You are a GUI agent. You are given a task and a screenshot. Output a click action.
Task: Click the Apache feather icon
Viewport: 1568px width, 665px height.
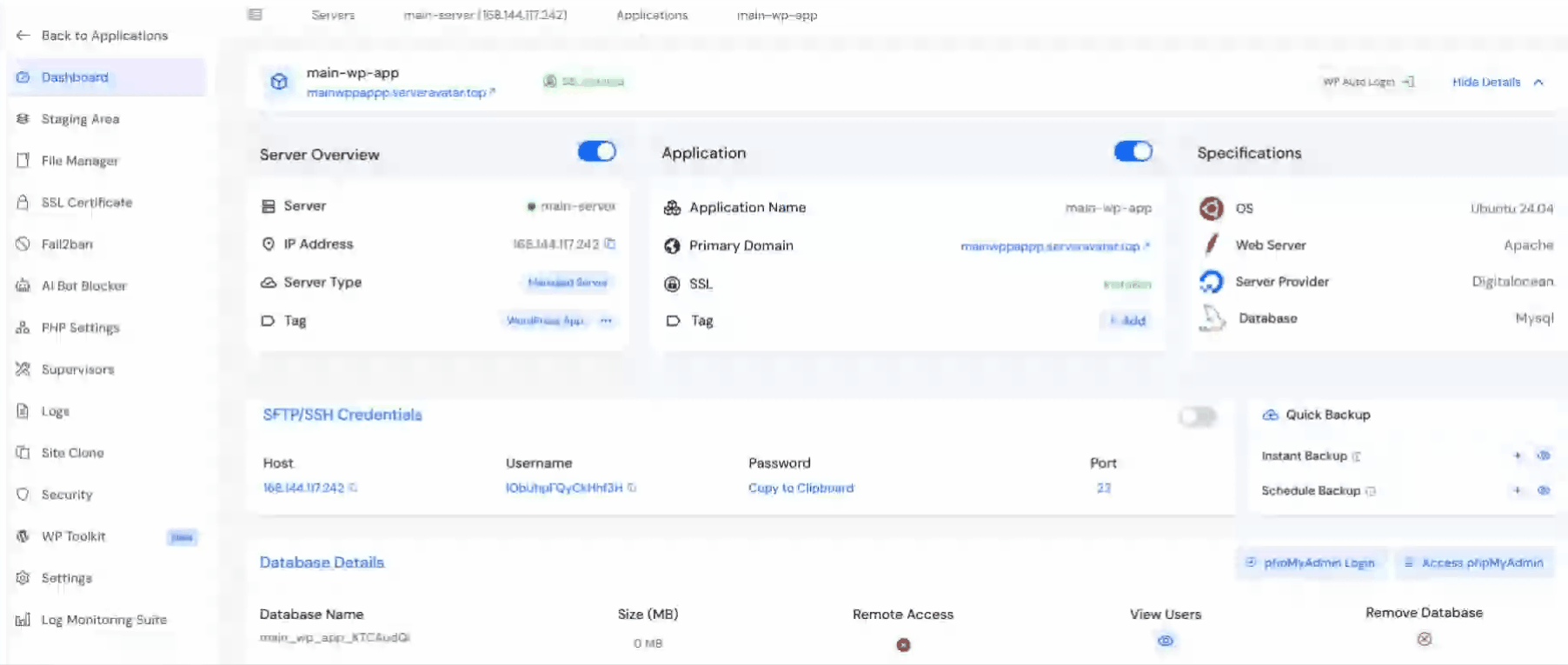pyautogui.click(x=1211, y=245)
